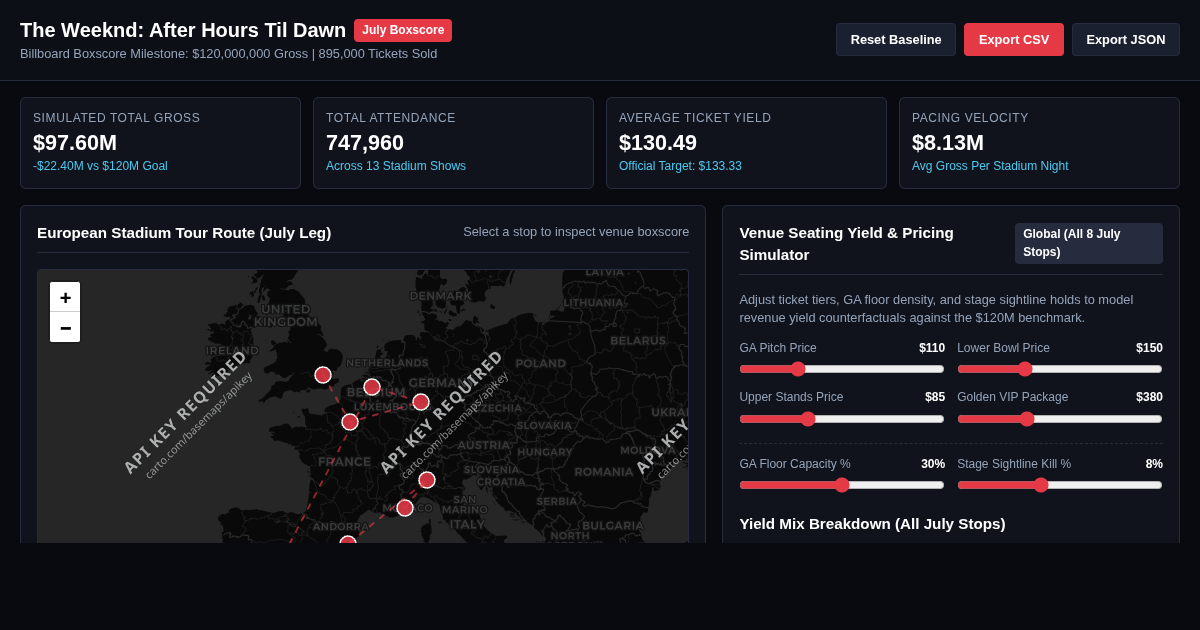
Task: Select the stop marker on the Monaco label
Action: click(x=405, y=508)
